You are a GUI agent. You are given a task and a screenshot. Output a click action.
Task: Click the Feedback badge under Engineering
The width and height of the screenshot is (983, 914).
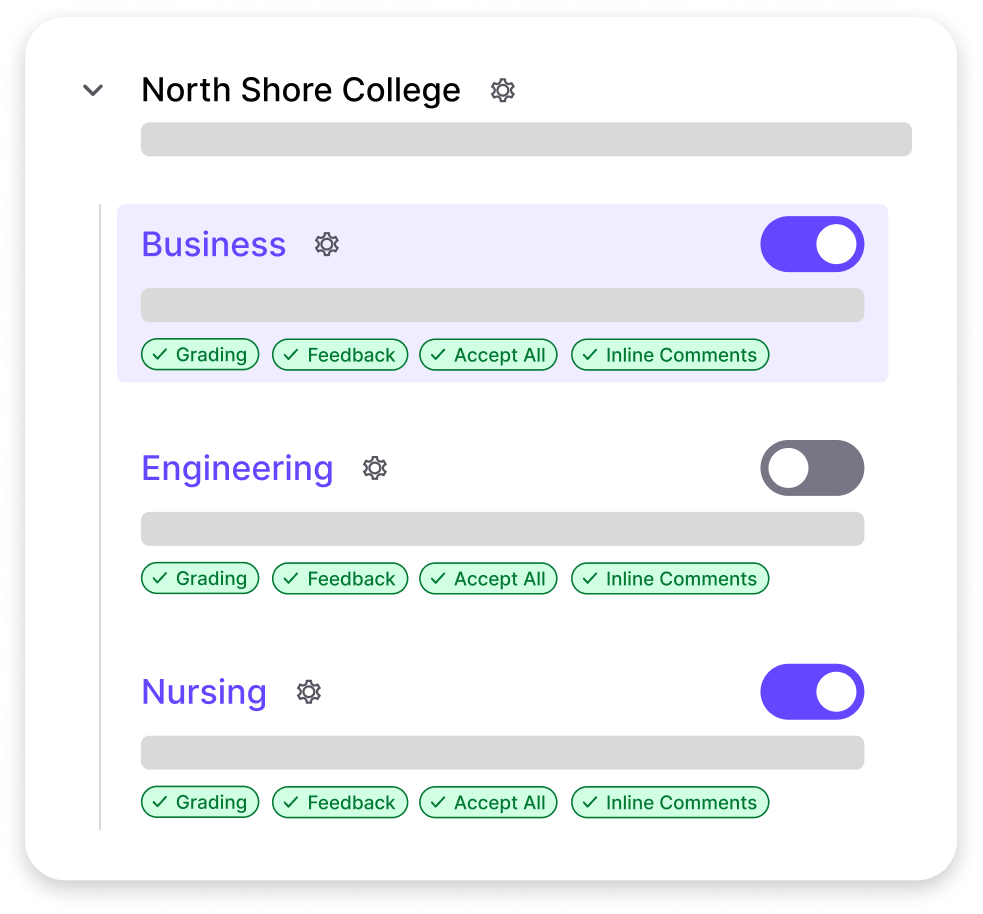pyautogui.click(x=339, y=578)
